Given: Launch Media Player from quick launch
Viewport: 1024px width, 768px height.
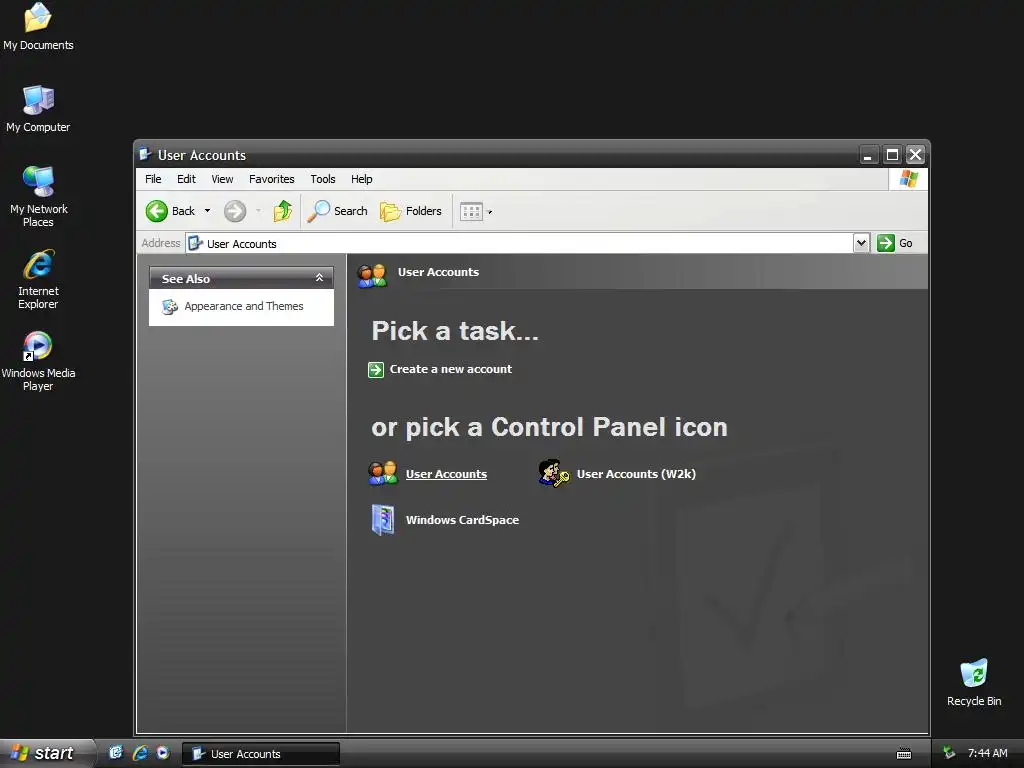Looking at the screenshot, I should tap(163, 753).
